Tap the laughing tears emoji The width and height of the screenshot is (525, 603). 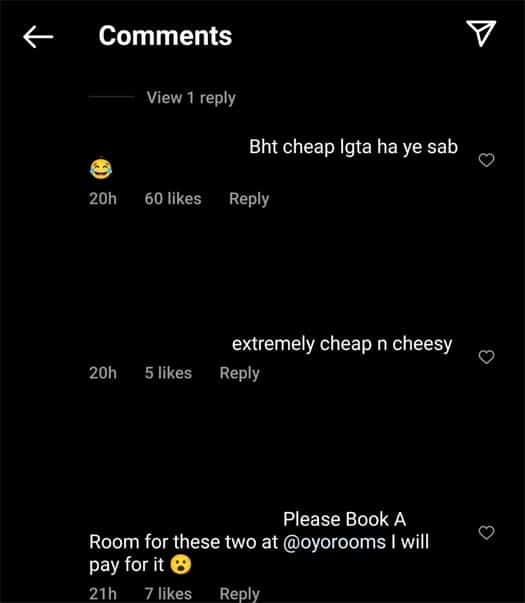click(101, 169)
